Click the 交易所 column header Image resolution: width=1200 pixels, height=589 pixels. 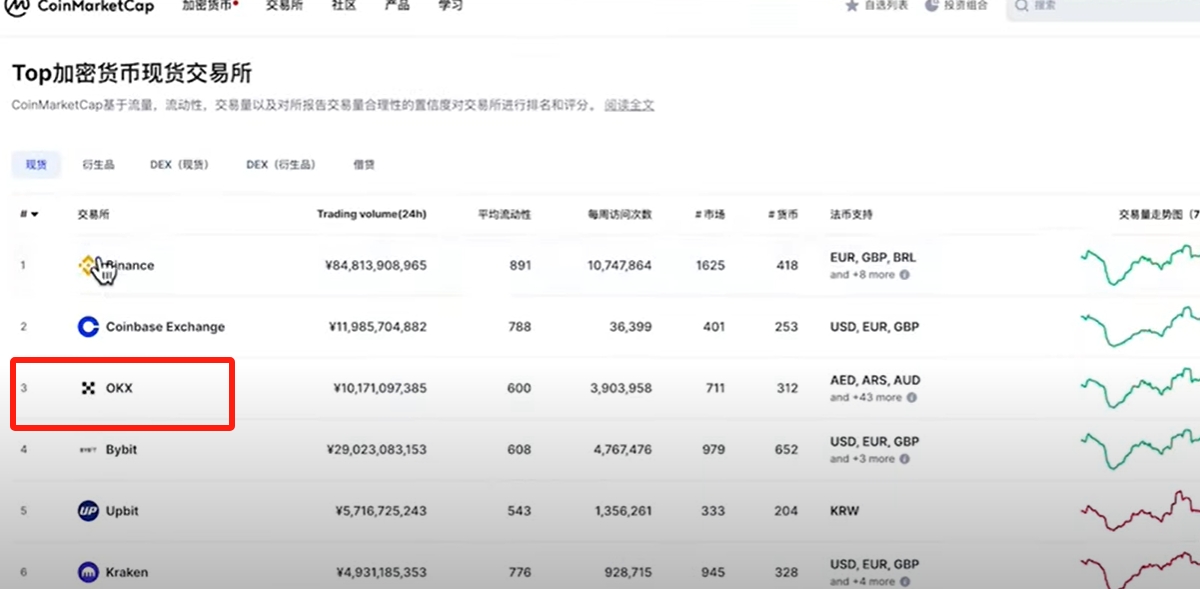pos(94,214)
